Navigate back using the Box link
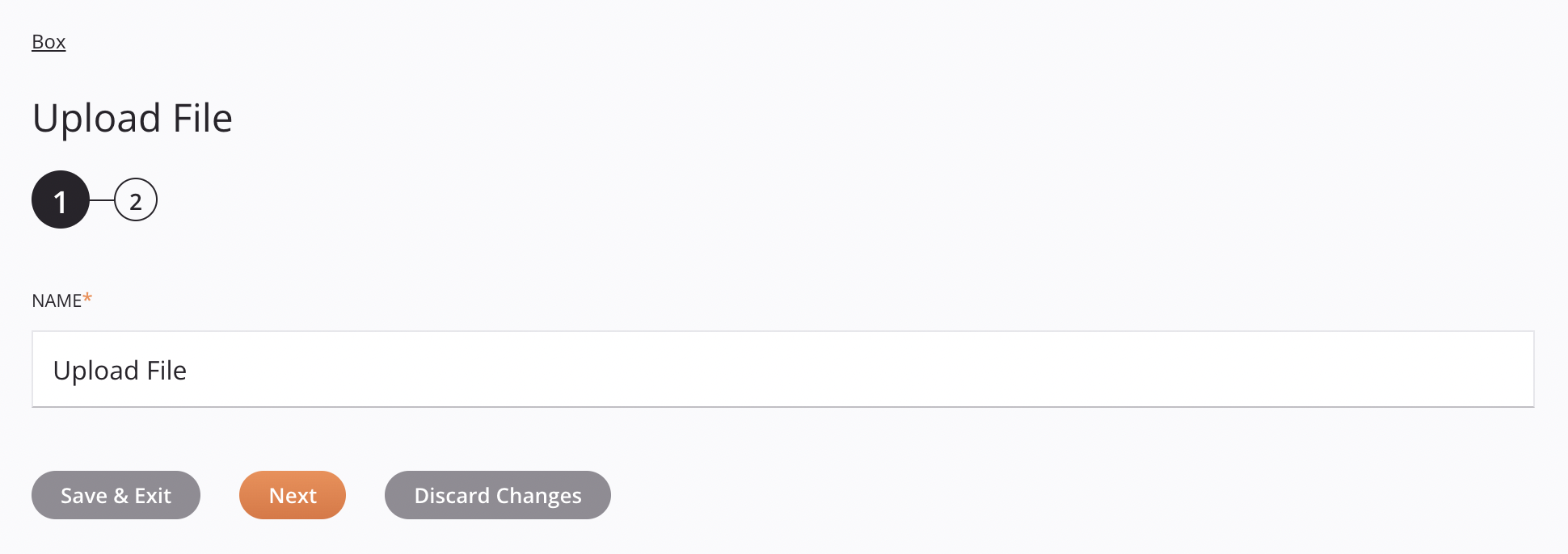Screen dimensions: 1568x554 click(48, 41)
